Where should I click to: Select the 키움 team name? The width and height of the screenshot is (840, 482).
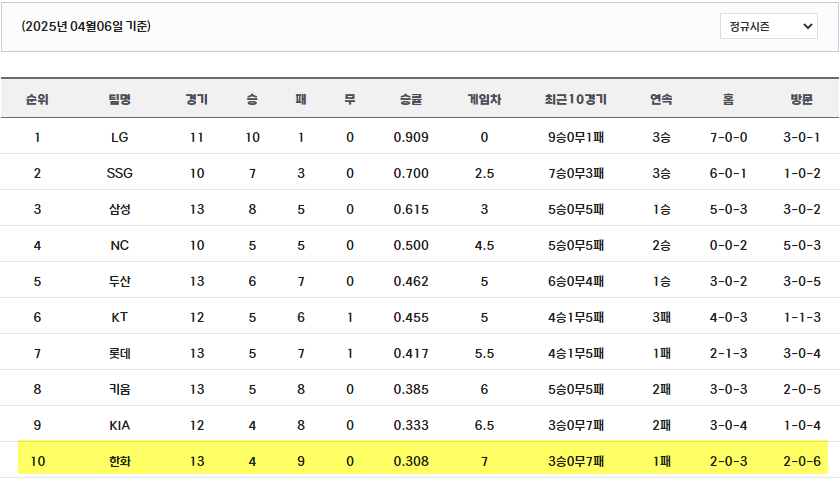pyautogui.click(x=119, y=389)
